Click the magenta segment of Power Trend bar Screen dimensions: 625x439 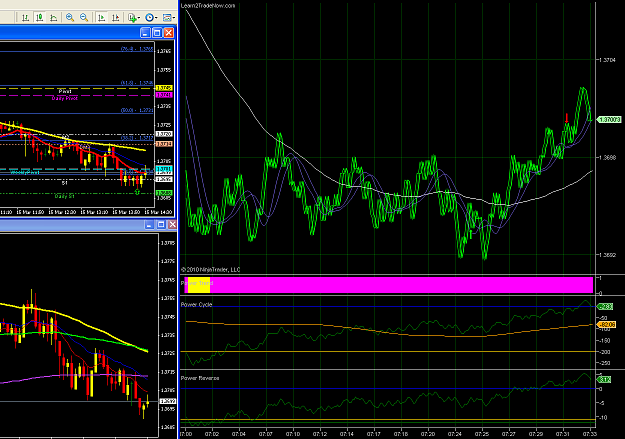pyautogui.click(x=401, y=285)
